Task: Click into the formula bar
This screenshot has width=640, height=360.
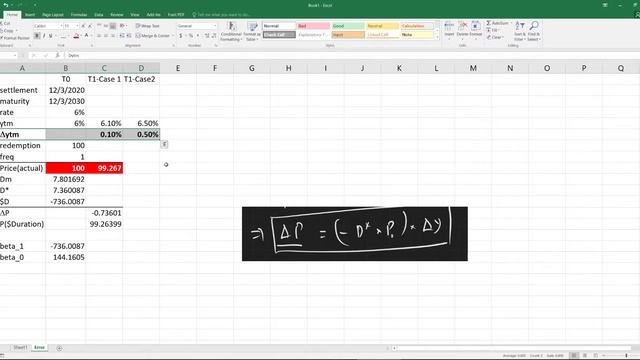Action: tap(351, 55)
